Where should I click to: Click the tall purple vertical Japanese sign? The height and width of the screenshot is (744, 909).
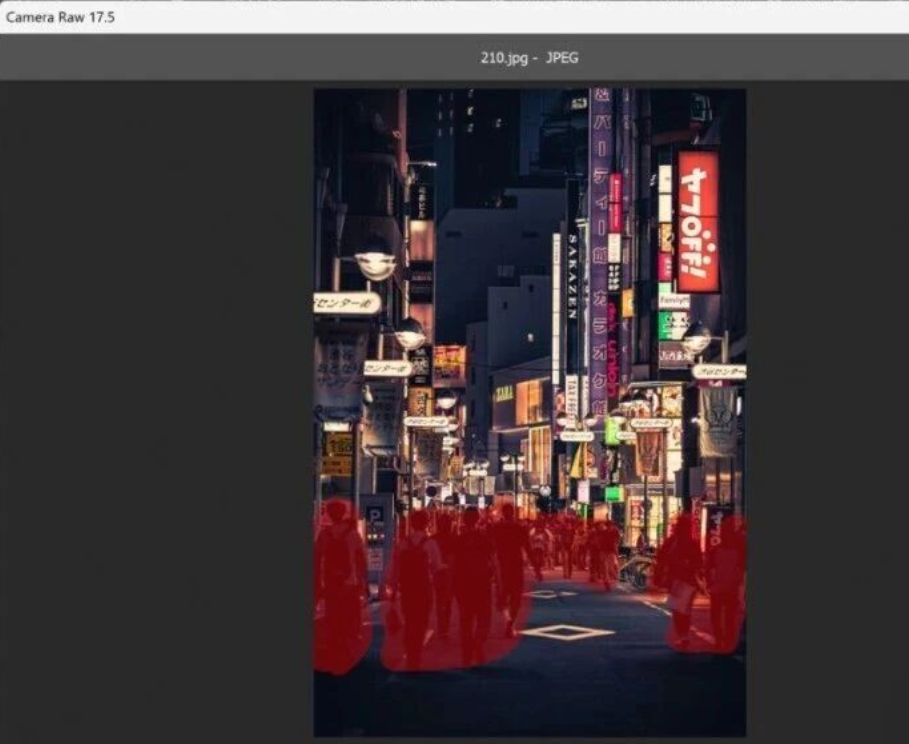(x=600, y=250)
